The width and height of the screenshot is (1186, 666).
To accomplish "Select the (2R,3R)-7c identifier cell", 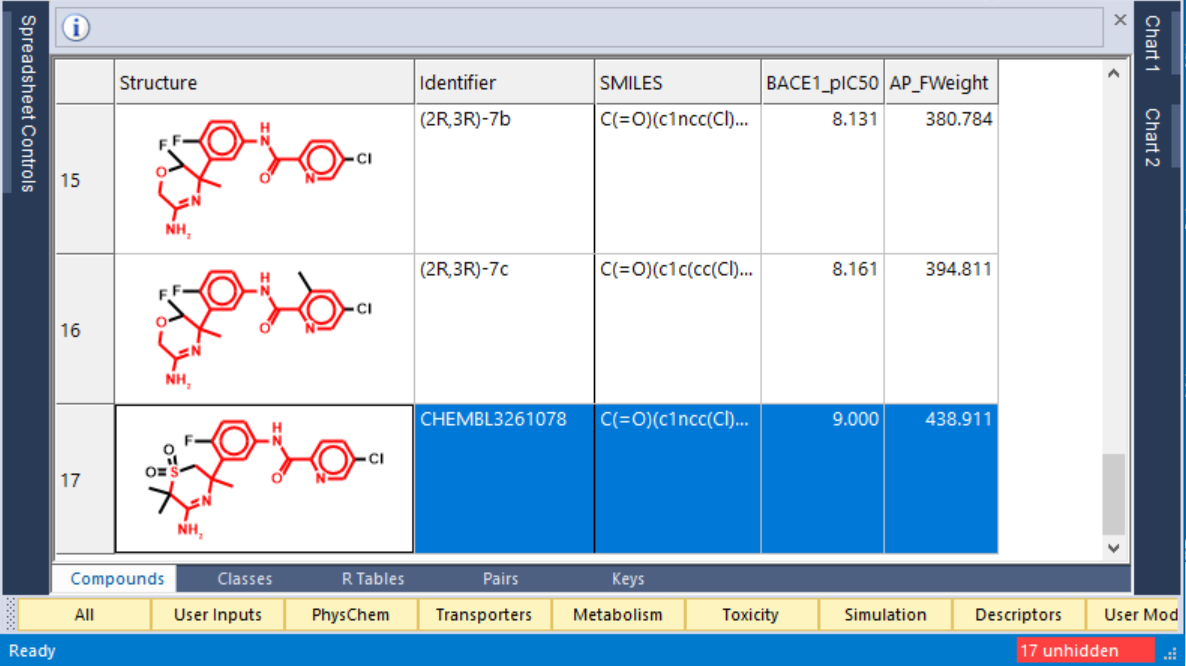I will pyautogui.click(x=505, y=330).
